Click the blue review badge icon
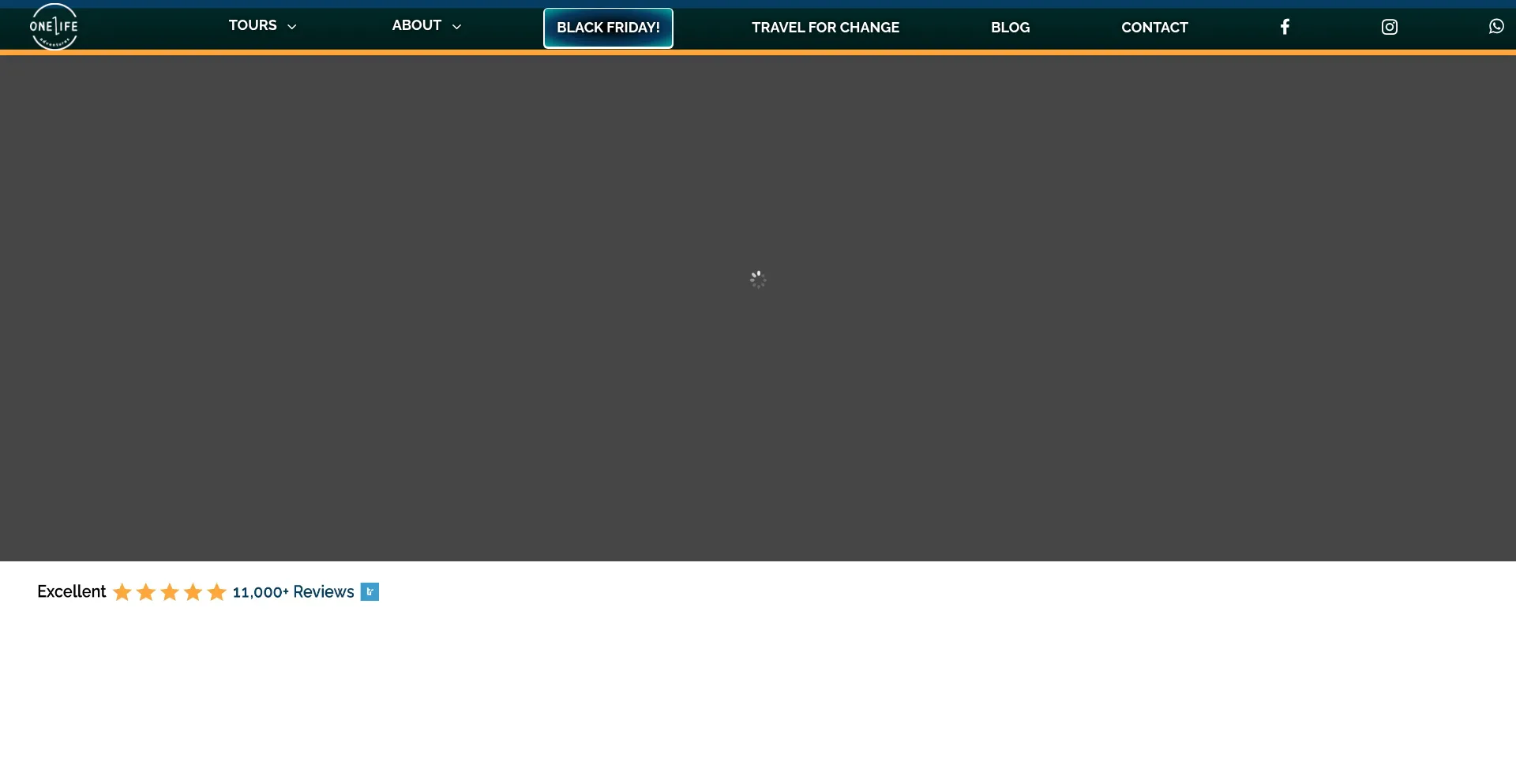The image size is (1516, 784). [370, 592]
